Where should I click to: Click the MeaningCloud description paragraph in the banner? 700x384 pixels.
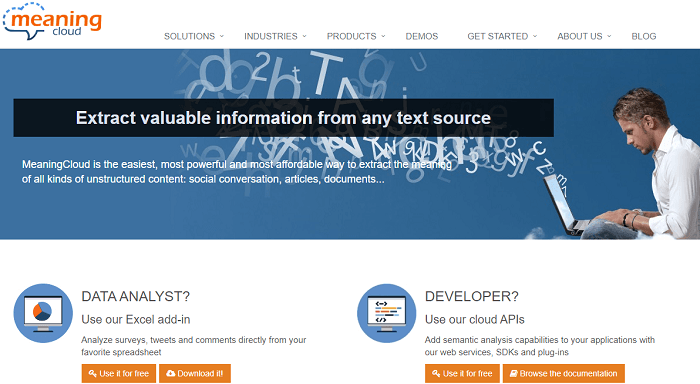tap(237, 172)
